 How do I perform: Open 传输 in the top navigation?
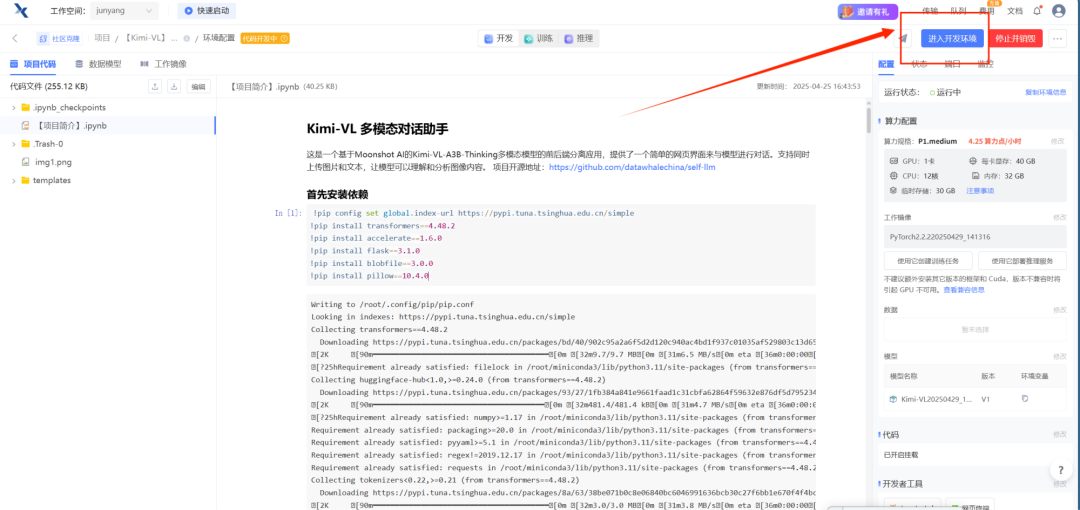(930, 11)
